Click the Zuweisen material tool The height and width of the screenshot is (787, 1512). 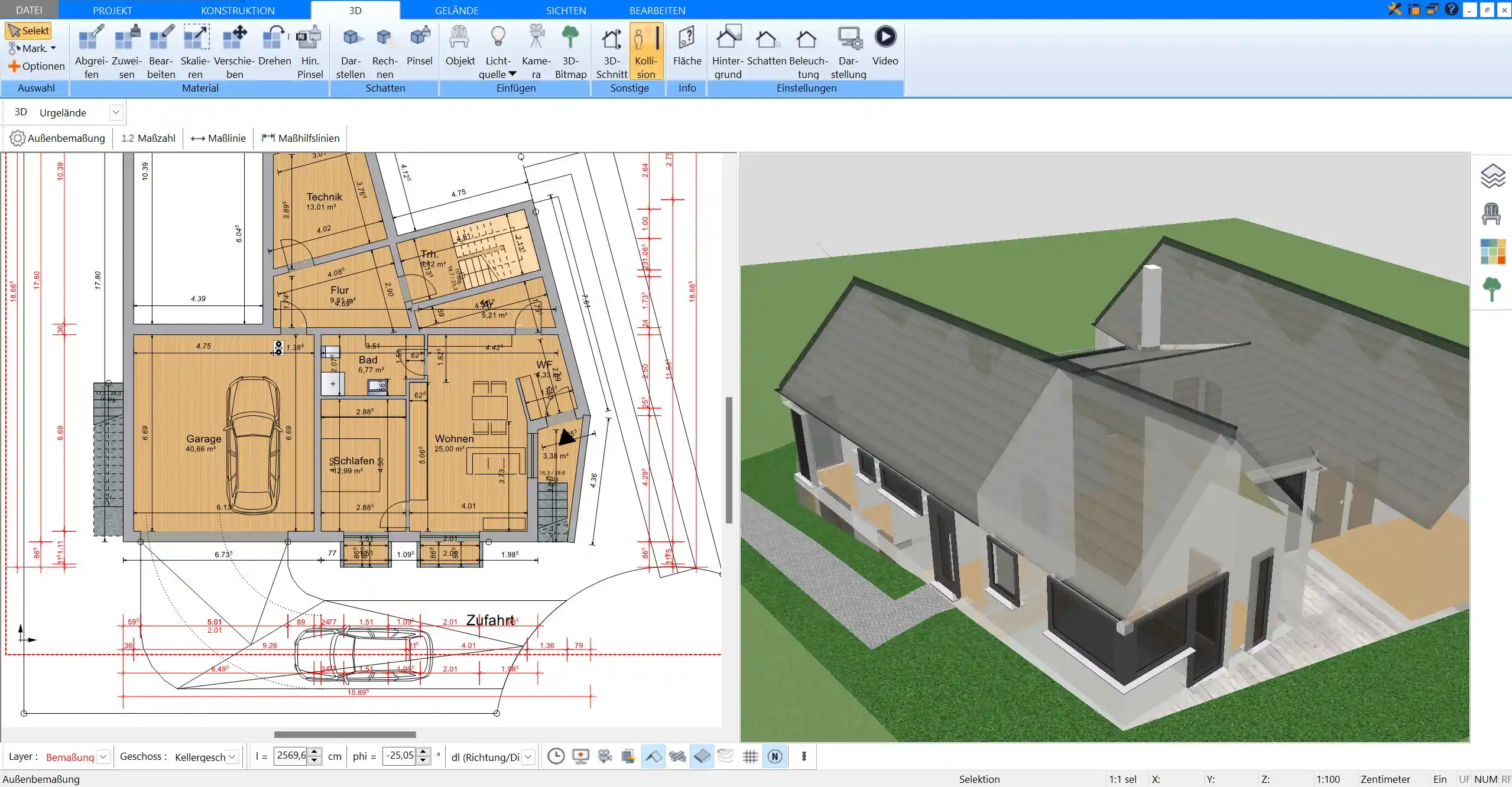[126, 52]
